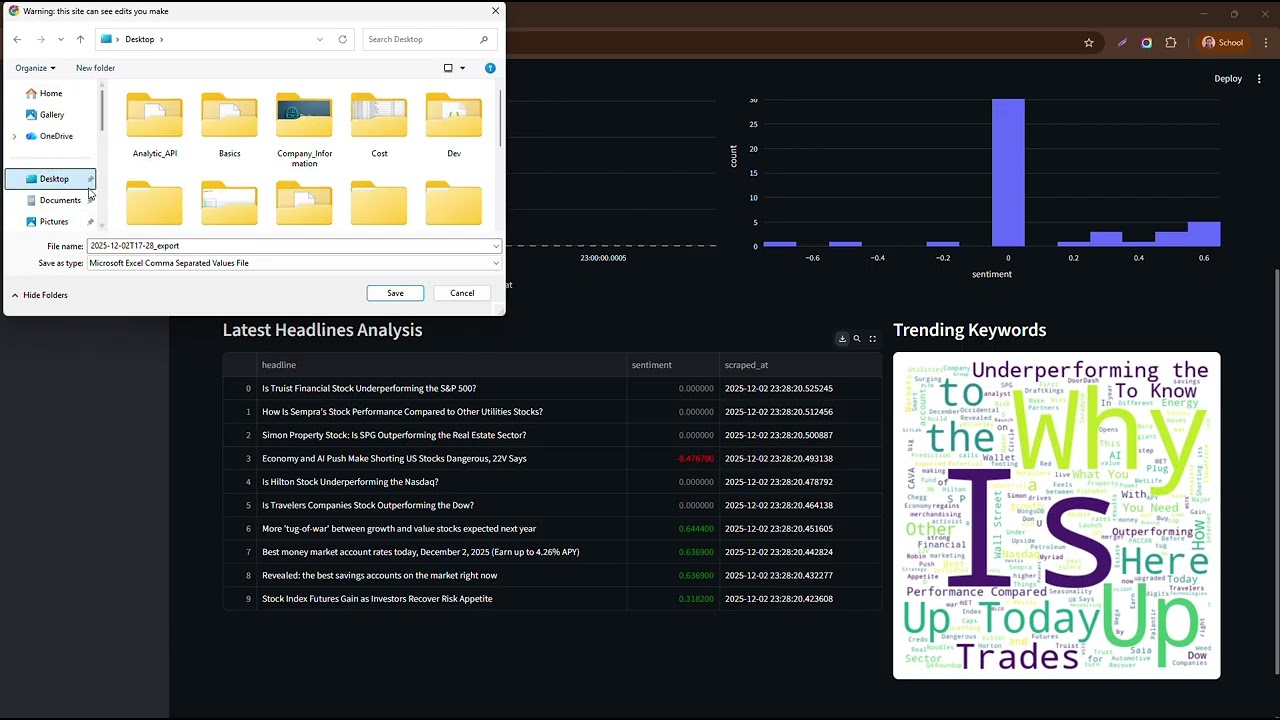Sort table by the sentiment column header
1280x720 pixels.
point(652,365)
